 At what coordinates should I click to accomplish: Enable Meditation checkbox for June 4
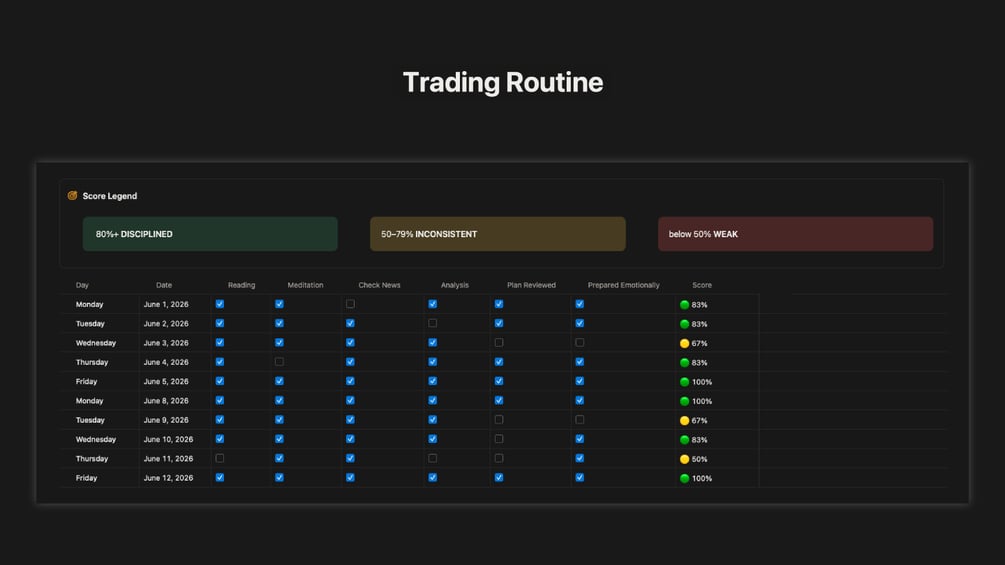pos(279,362)
